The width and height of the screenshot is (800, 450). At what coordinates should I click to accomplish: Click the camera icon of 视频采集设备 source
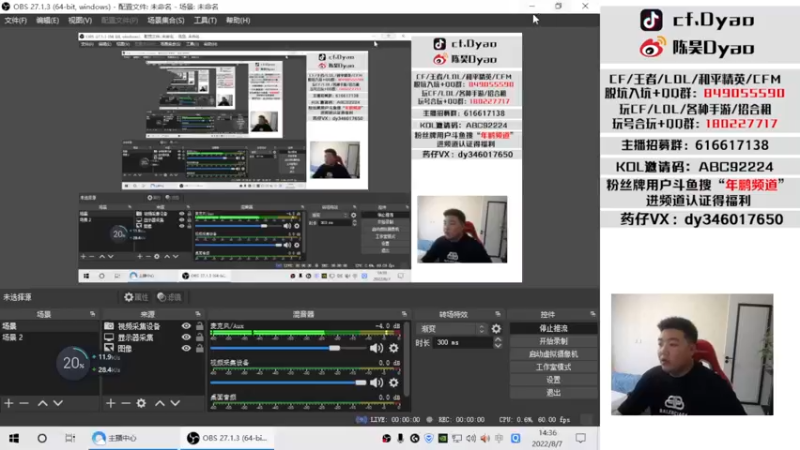109,326
